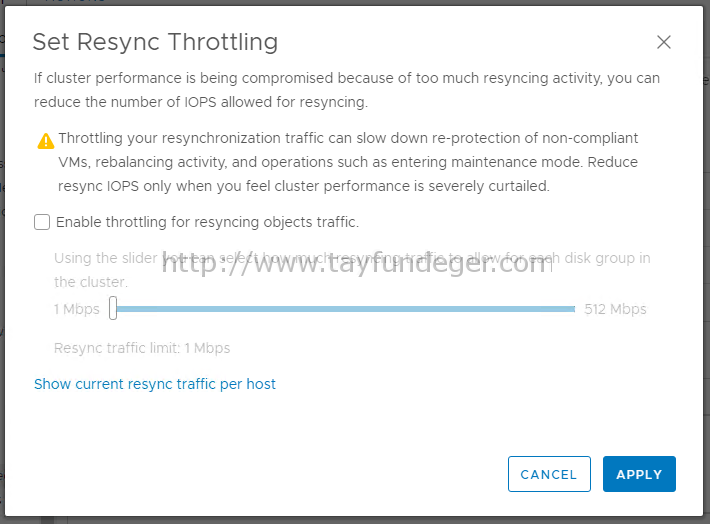Click the resync traffic slider handle
This screenshot has height=524, width=710.
(113, 308)
